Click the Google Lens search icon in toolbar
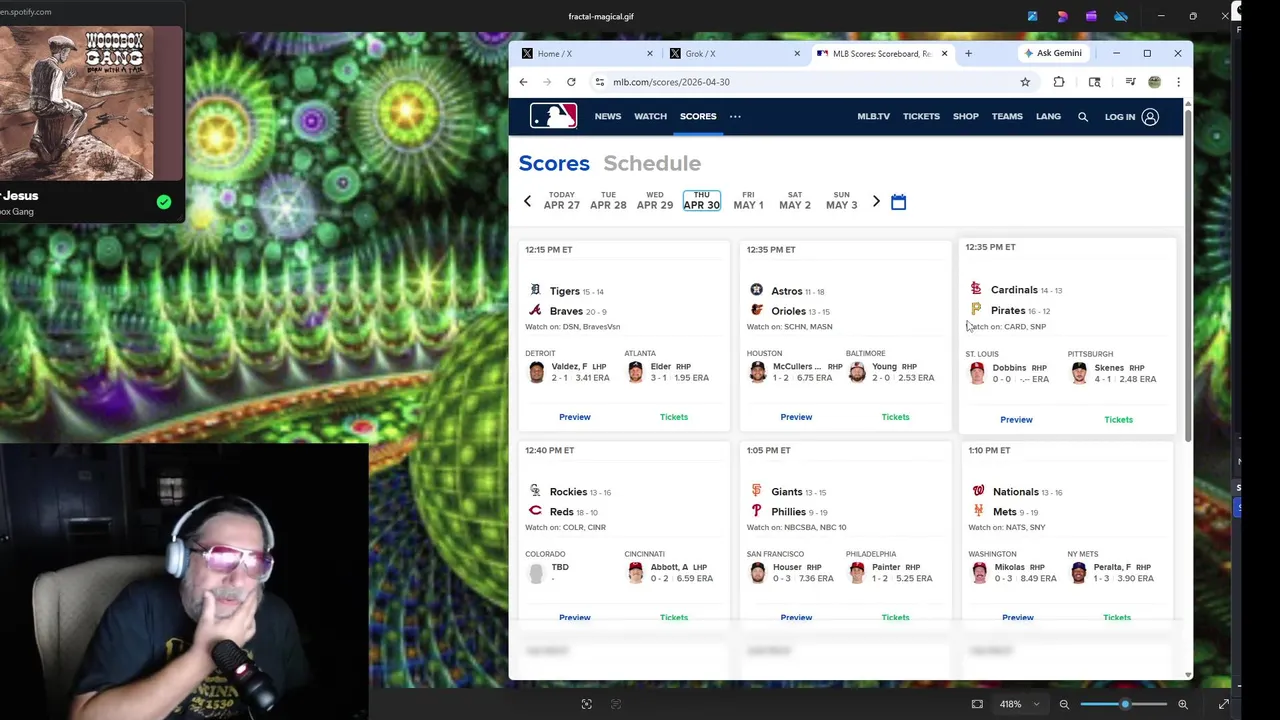1280x720 pixels. click(x=1094, y=82)
